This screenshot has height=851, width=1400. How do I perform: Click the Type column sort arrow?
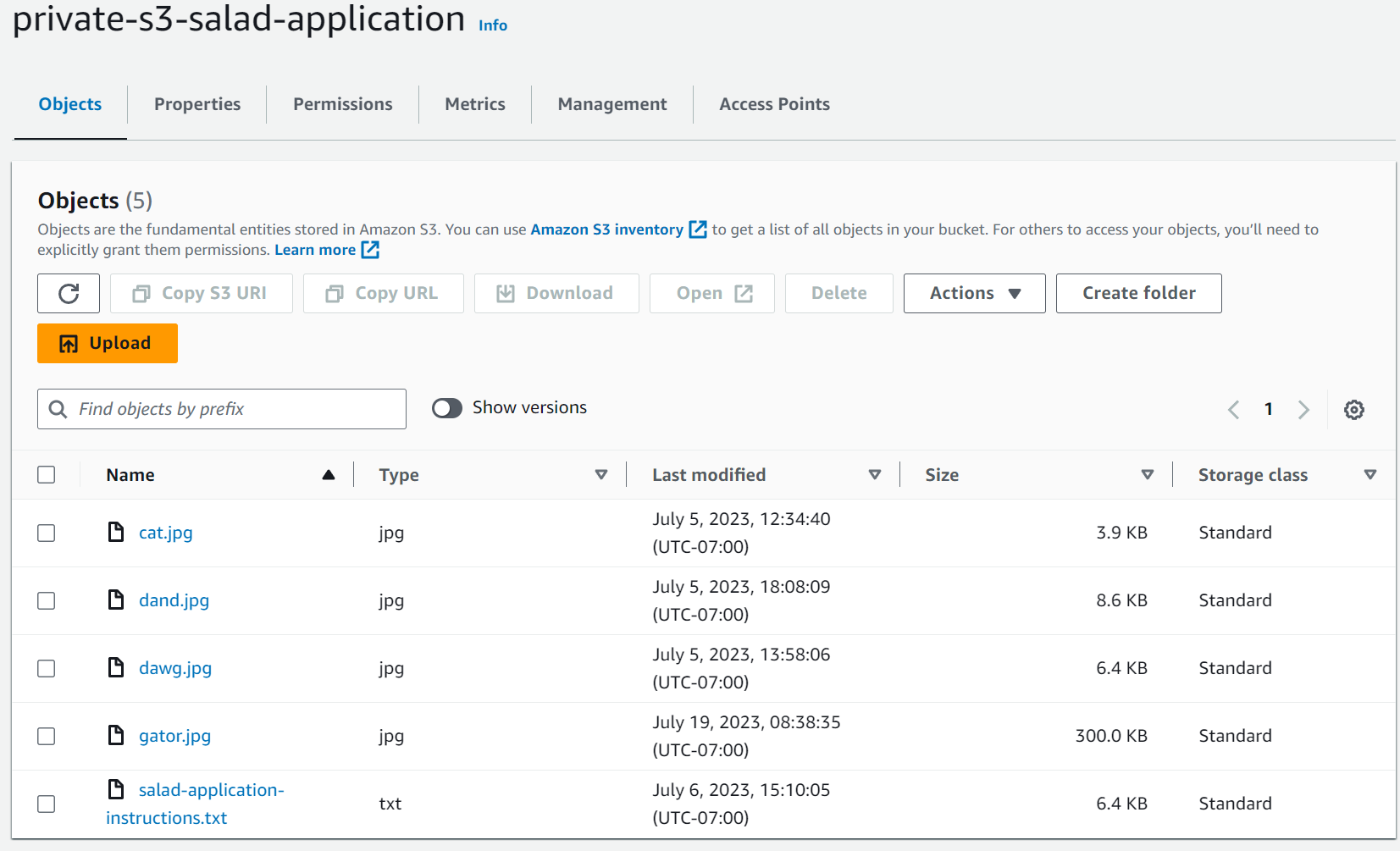coord(601,475)
